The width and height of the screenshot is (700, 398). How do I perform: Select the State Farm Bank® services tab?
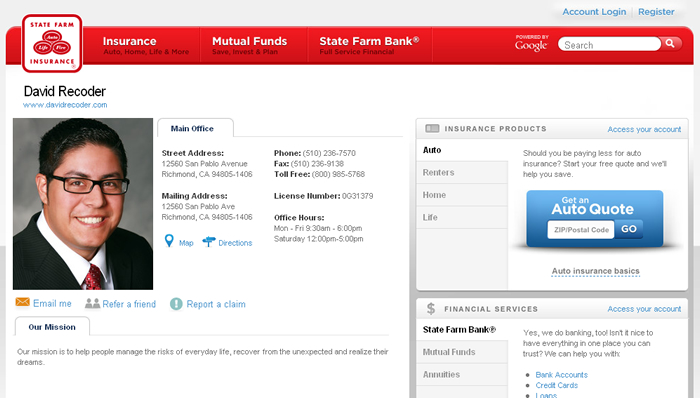pyautogui.click(x=462, y=330)
